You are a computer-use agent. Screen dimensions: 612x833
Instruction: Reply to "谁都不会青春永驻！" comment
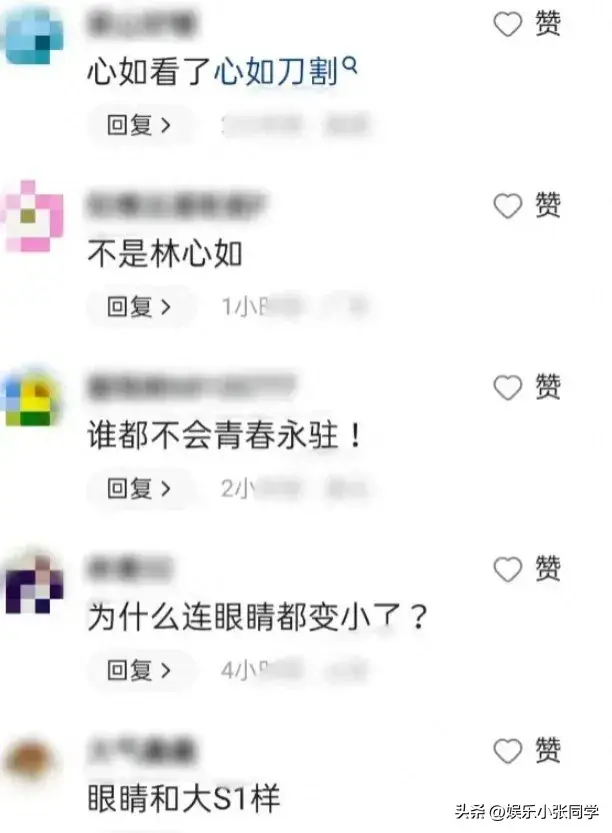(140, 489)
